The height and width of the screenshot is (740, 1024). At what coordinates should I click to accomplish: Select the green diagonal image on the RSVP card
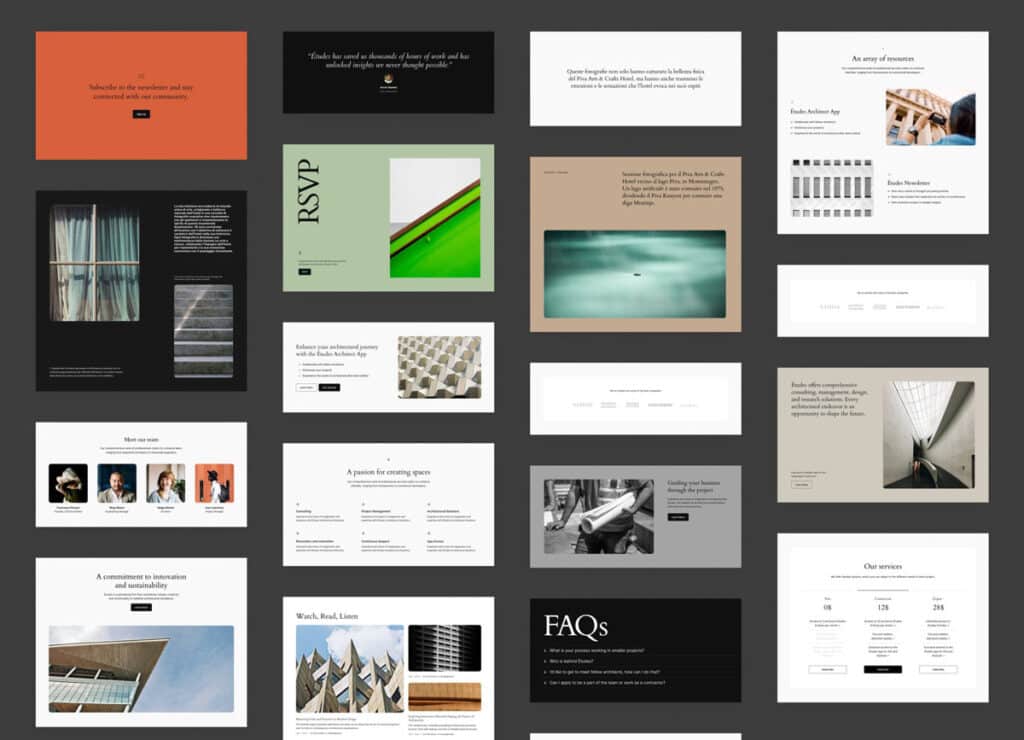tap(434, 217)
